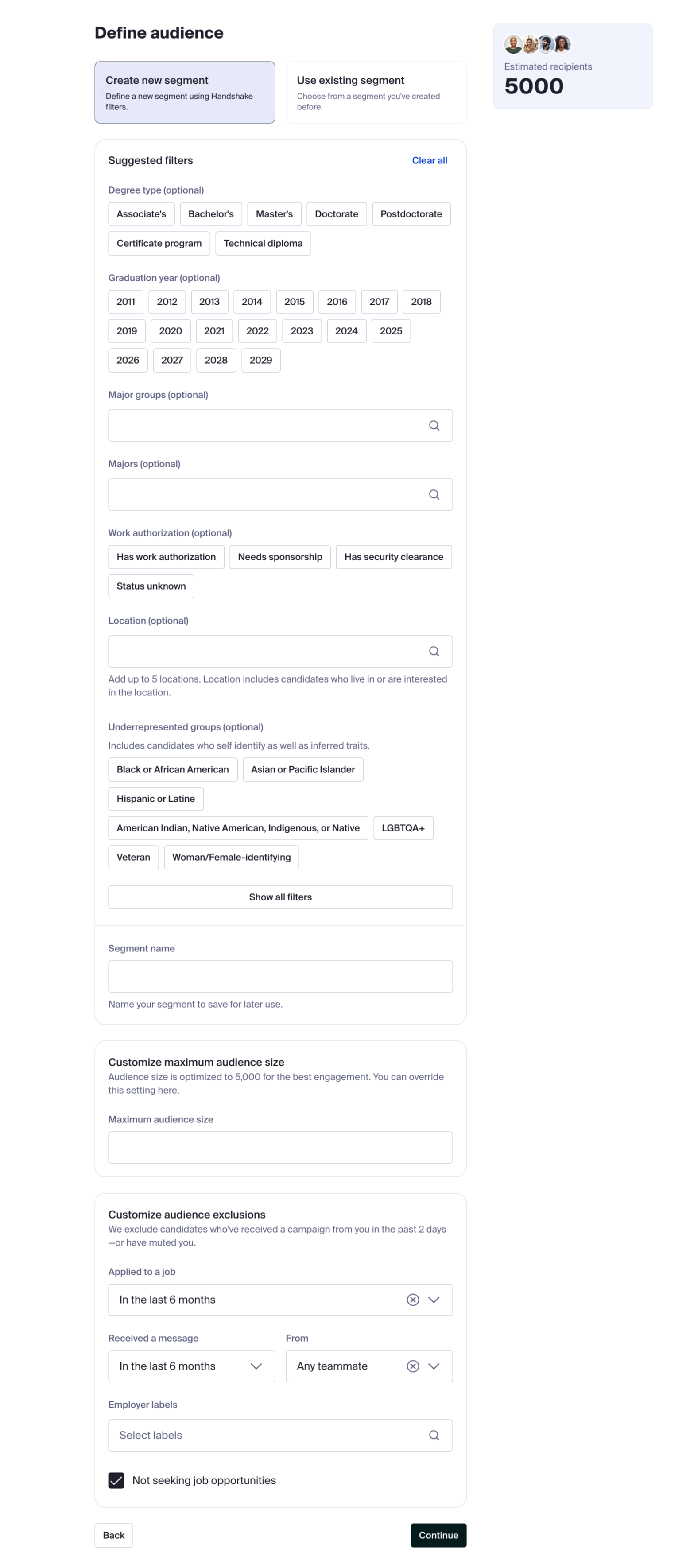Click the Continue button

438,1535
